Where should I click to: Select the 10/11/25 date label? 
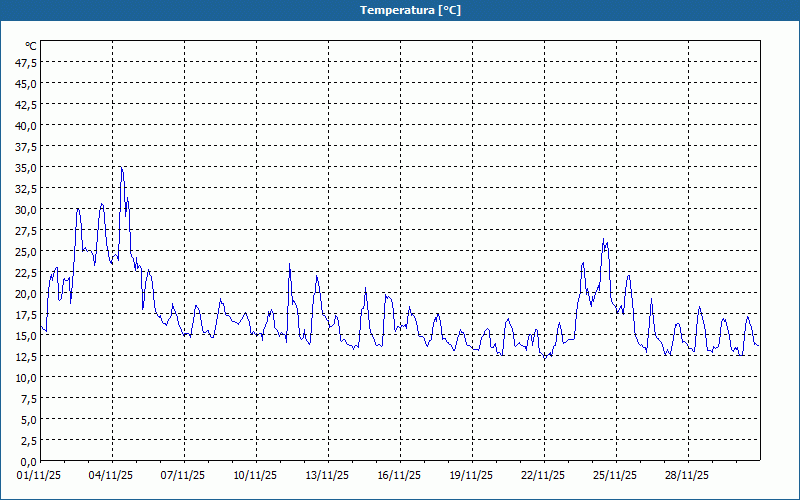tap(256, 475)
